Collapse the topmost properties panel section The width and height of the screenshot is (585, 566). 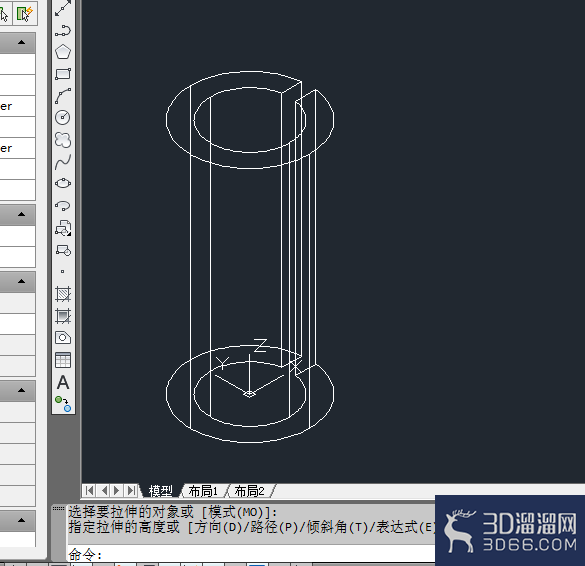pos(21,42)
